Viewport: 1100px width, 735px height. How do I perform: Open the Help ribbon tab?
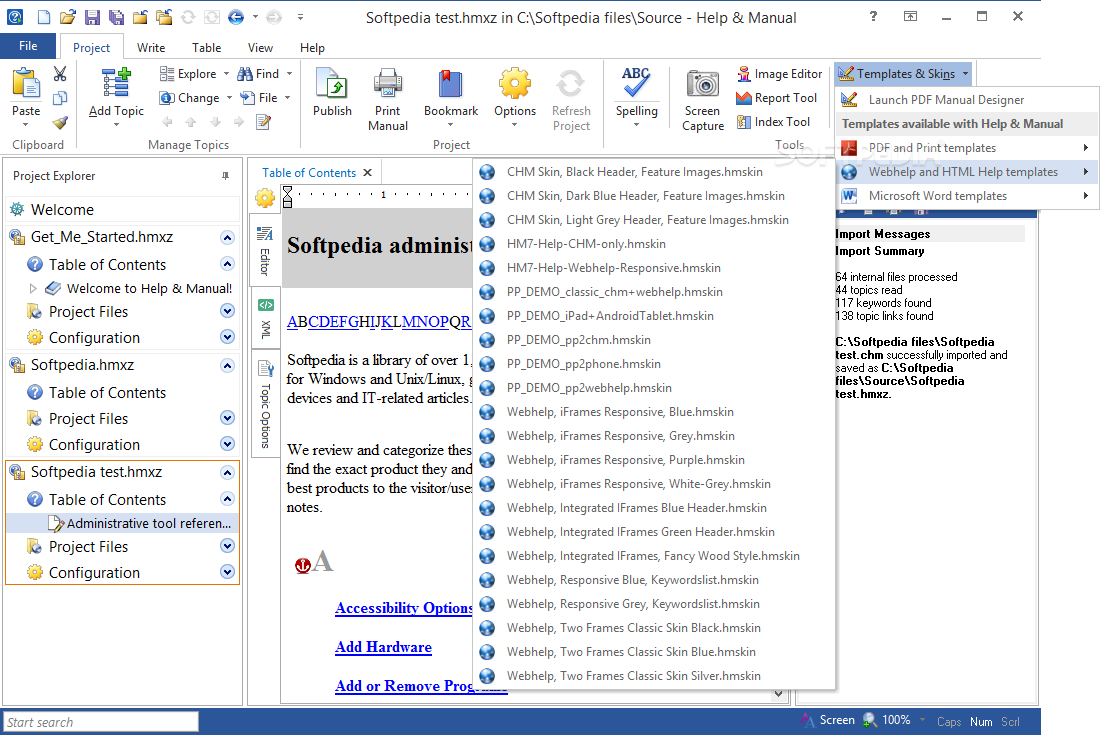pos(312,48)
